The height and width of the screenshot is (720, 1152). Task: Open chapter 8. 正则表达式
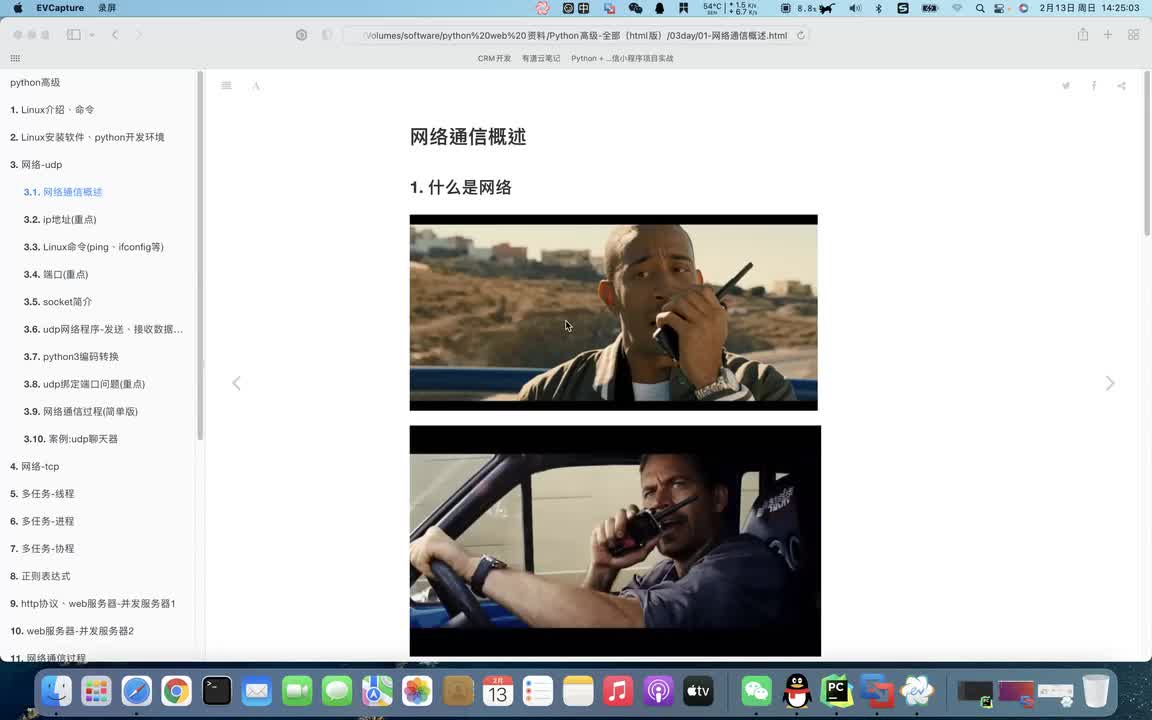pyautogui.click(x=40, y=576)
